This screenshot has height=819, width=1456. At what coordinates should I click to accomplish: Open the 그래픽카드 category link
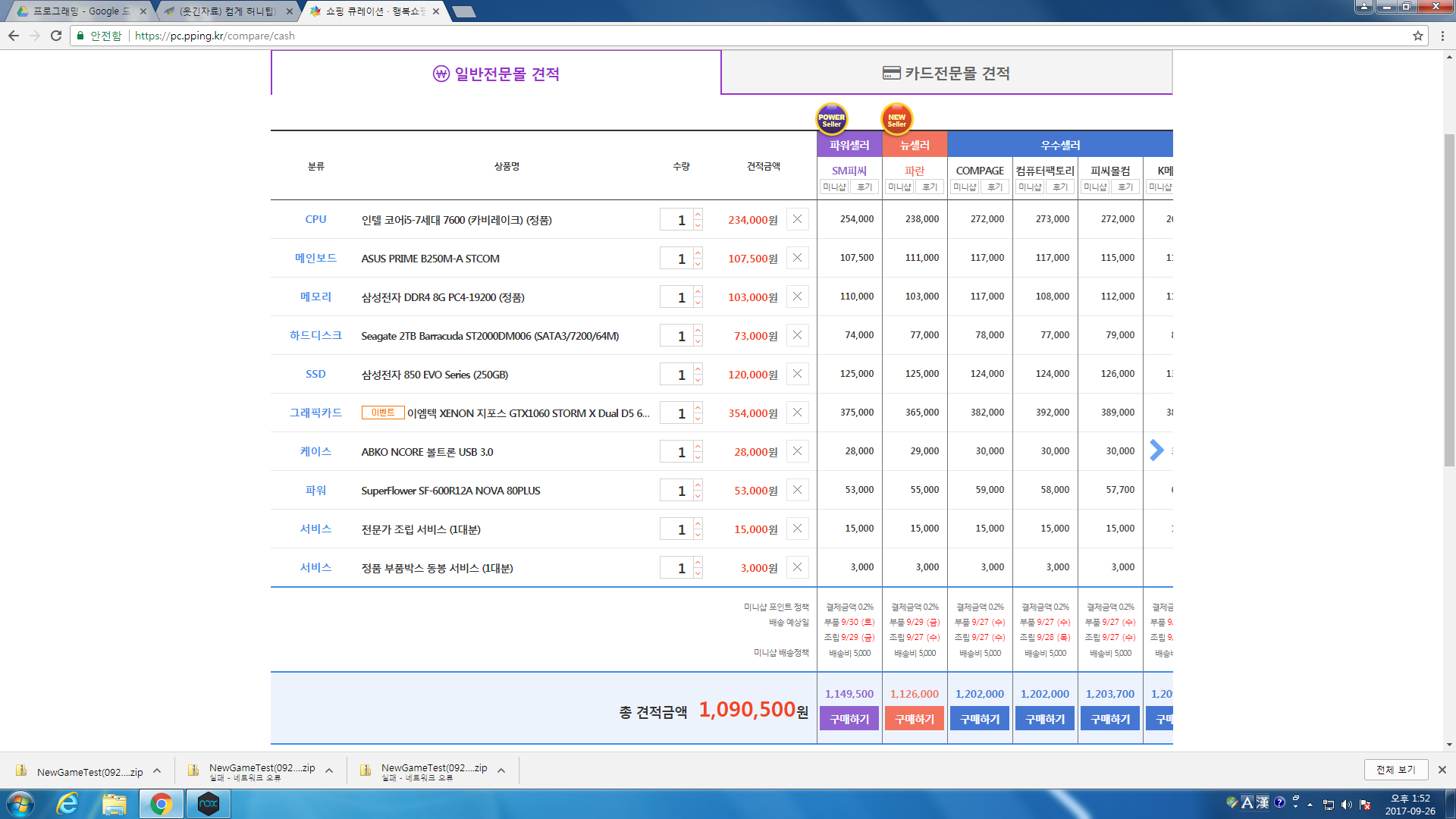[x=315, y=413]
